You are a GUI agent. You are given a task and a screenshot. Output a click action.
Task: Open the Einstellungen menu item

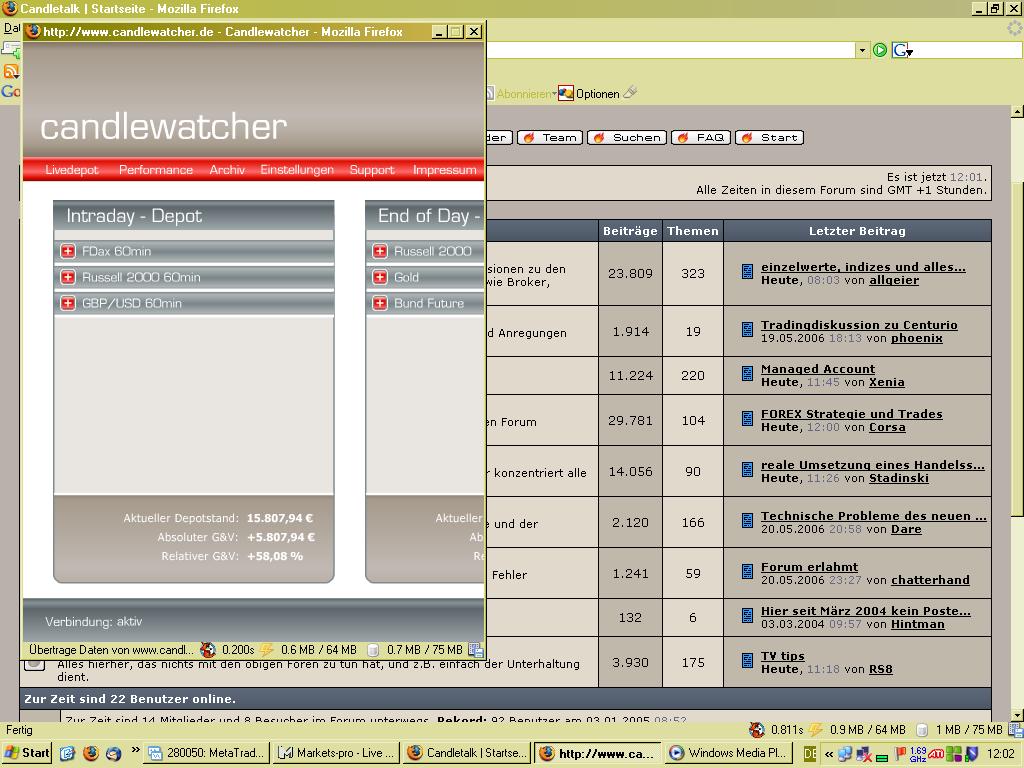coord(297,170)
